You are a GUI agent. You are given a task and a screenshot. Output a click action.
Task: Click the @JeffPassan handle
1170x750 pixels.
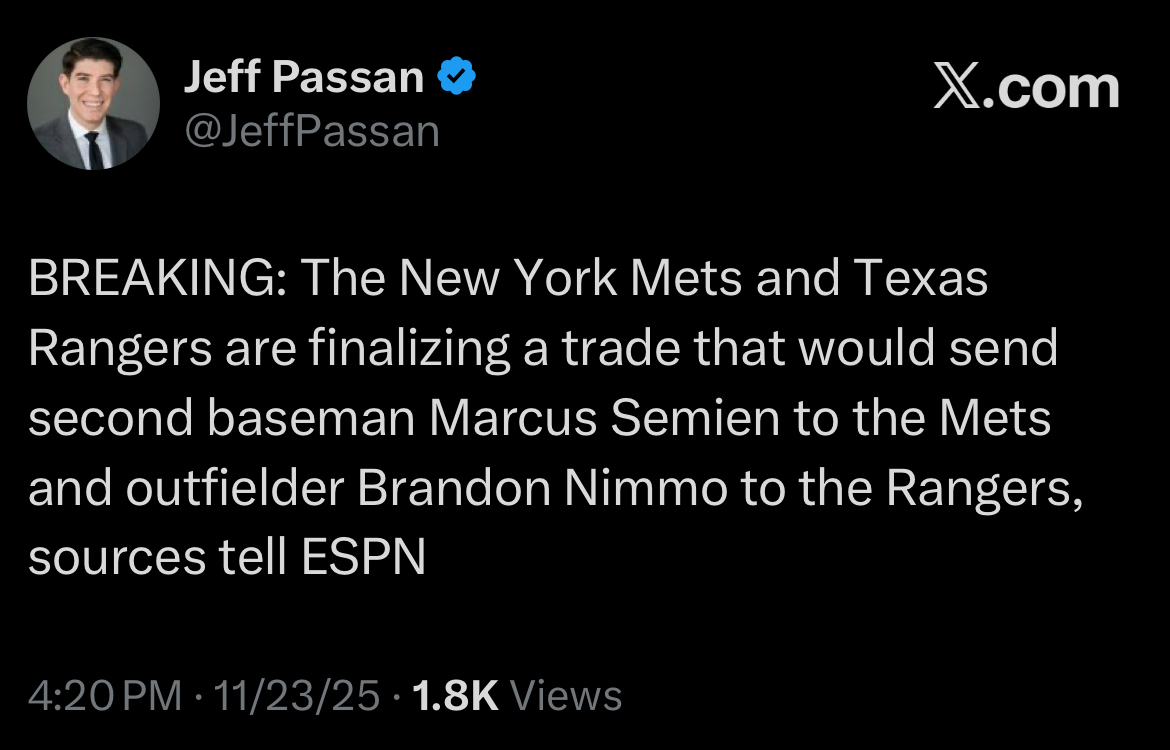312,131
